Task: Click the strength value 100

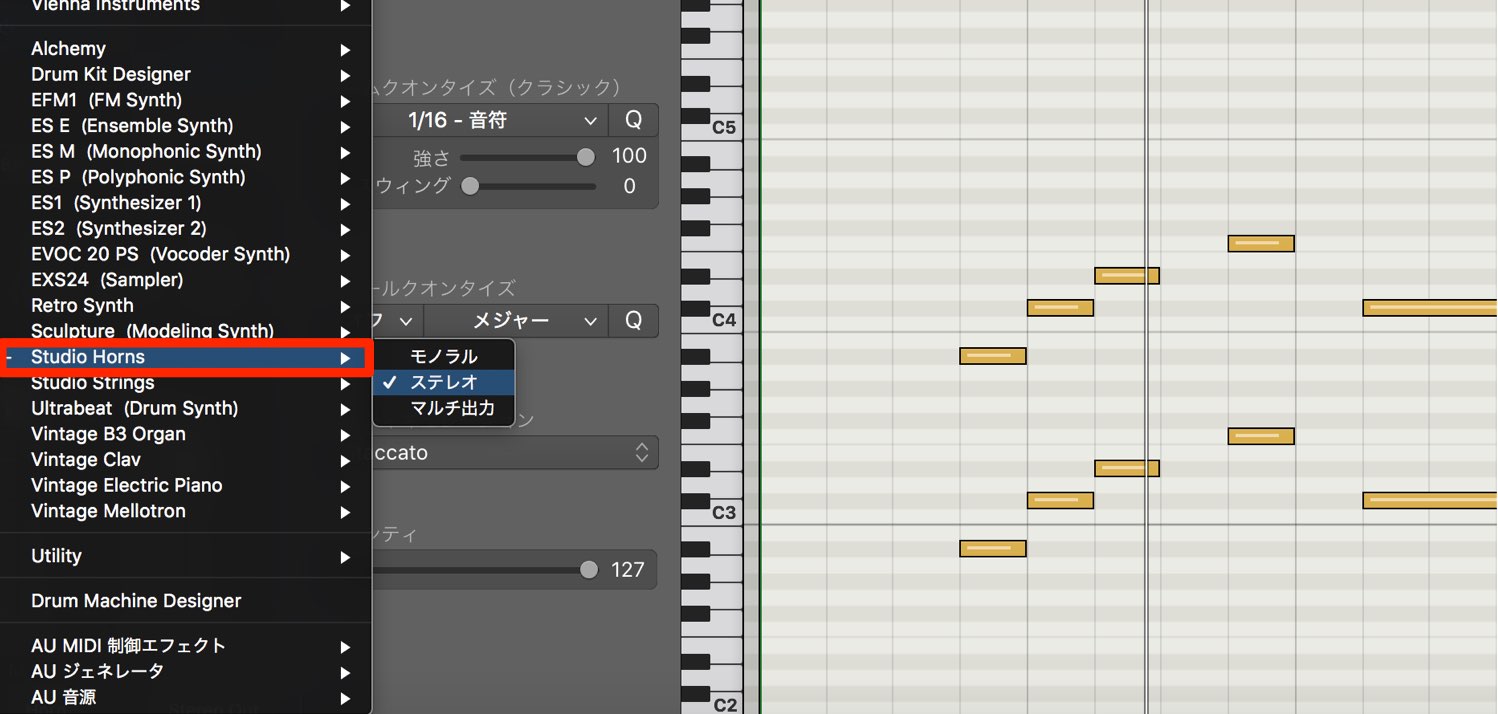Action: [629, 156]
